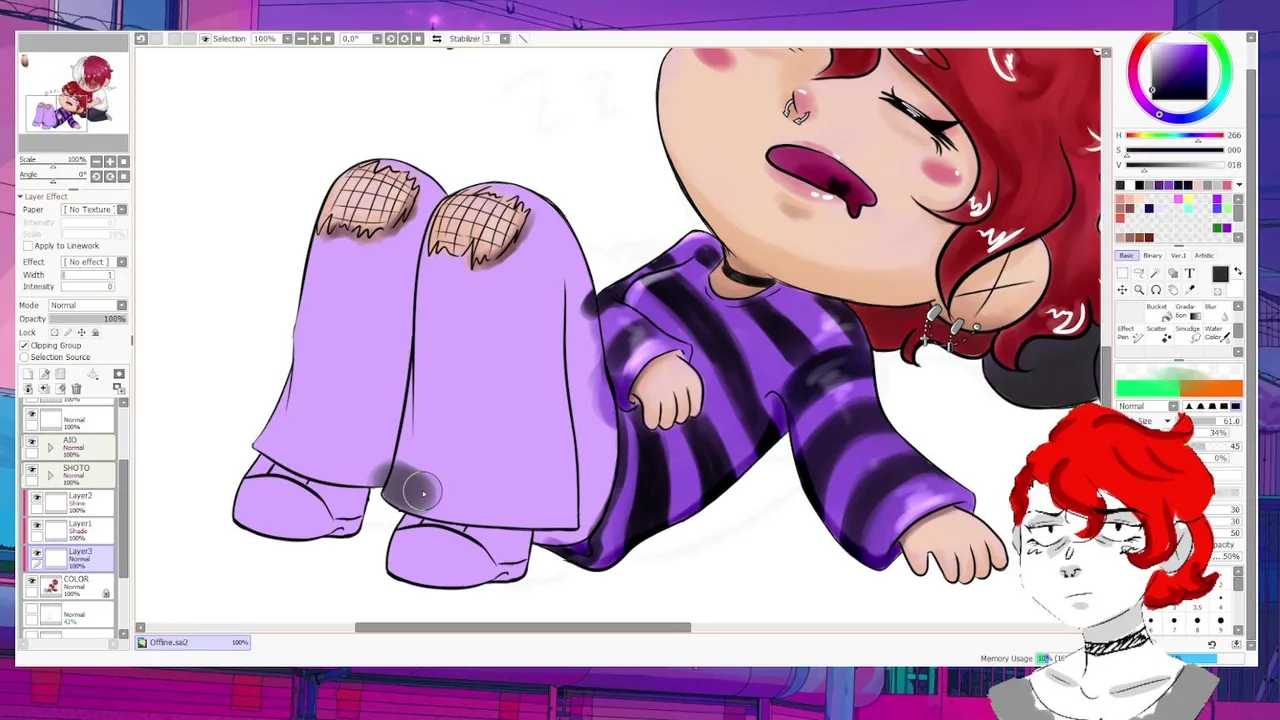Toggle Lock transparency (preserve opacity) icon
1280x720 pixels.
55,332
